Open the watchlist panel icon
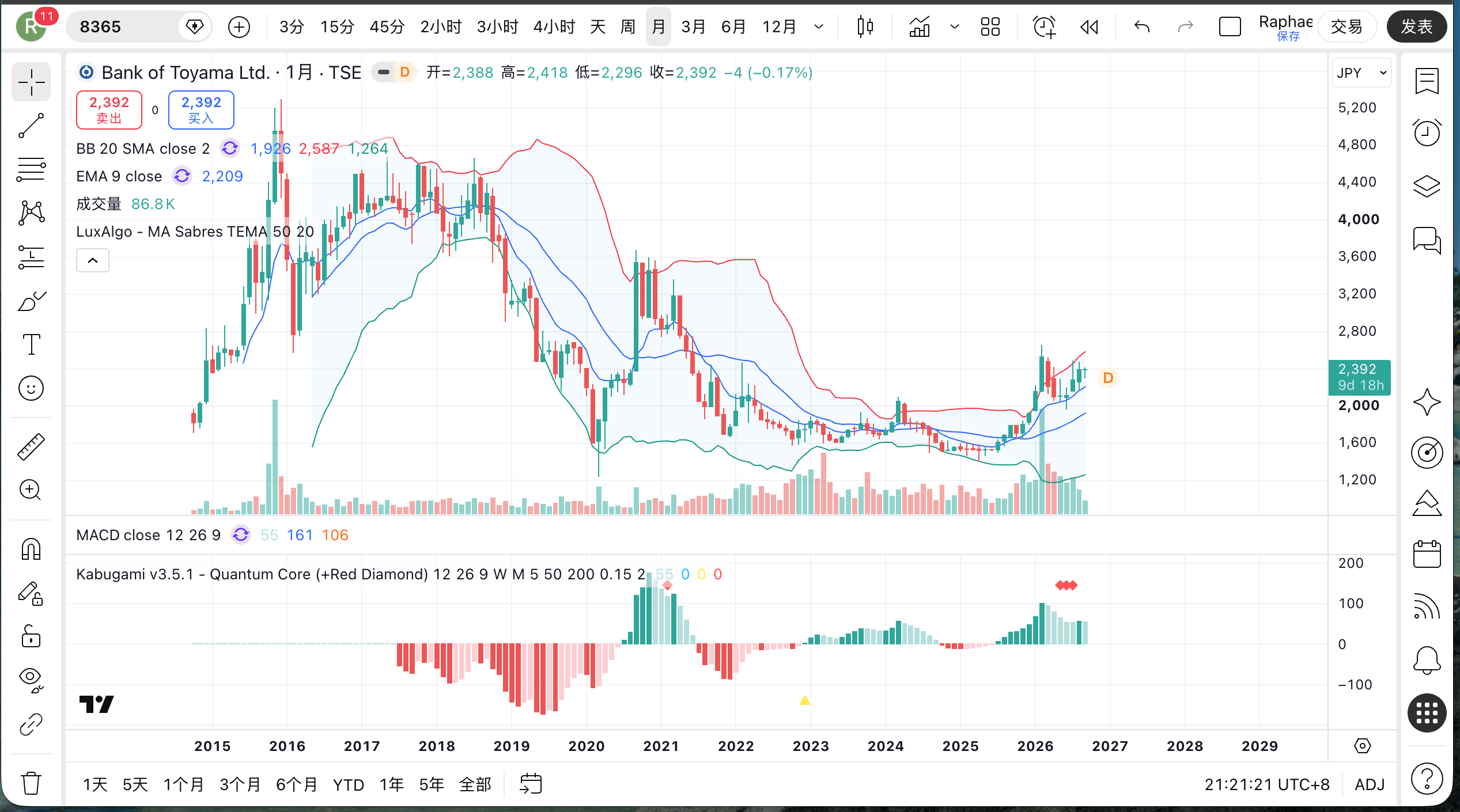The image size is (1460, 812). pyautogui.click(x=1427, y=81)
